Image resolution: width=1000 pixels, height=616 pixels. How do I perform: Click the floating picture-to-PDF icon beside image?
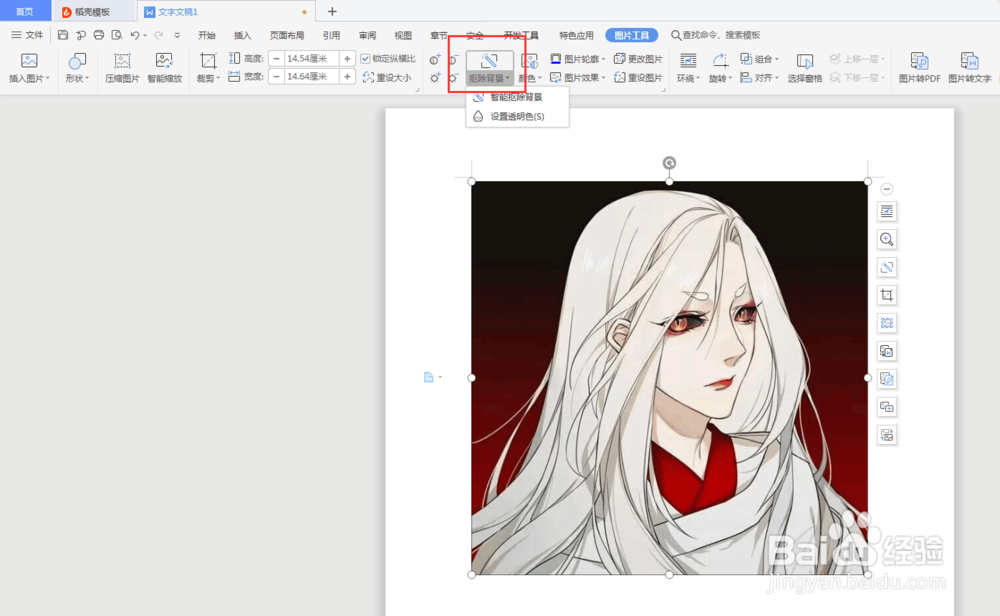[886, 379]
